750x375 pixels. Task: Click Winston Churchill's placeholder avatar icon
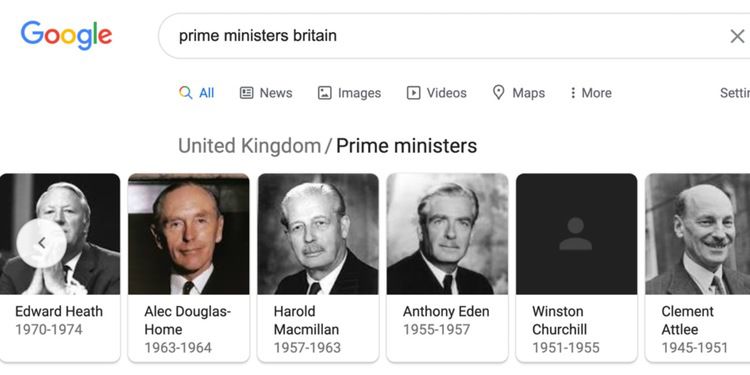(575, 234)
